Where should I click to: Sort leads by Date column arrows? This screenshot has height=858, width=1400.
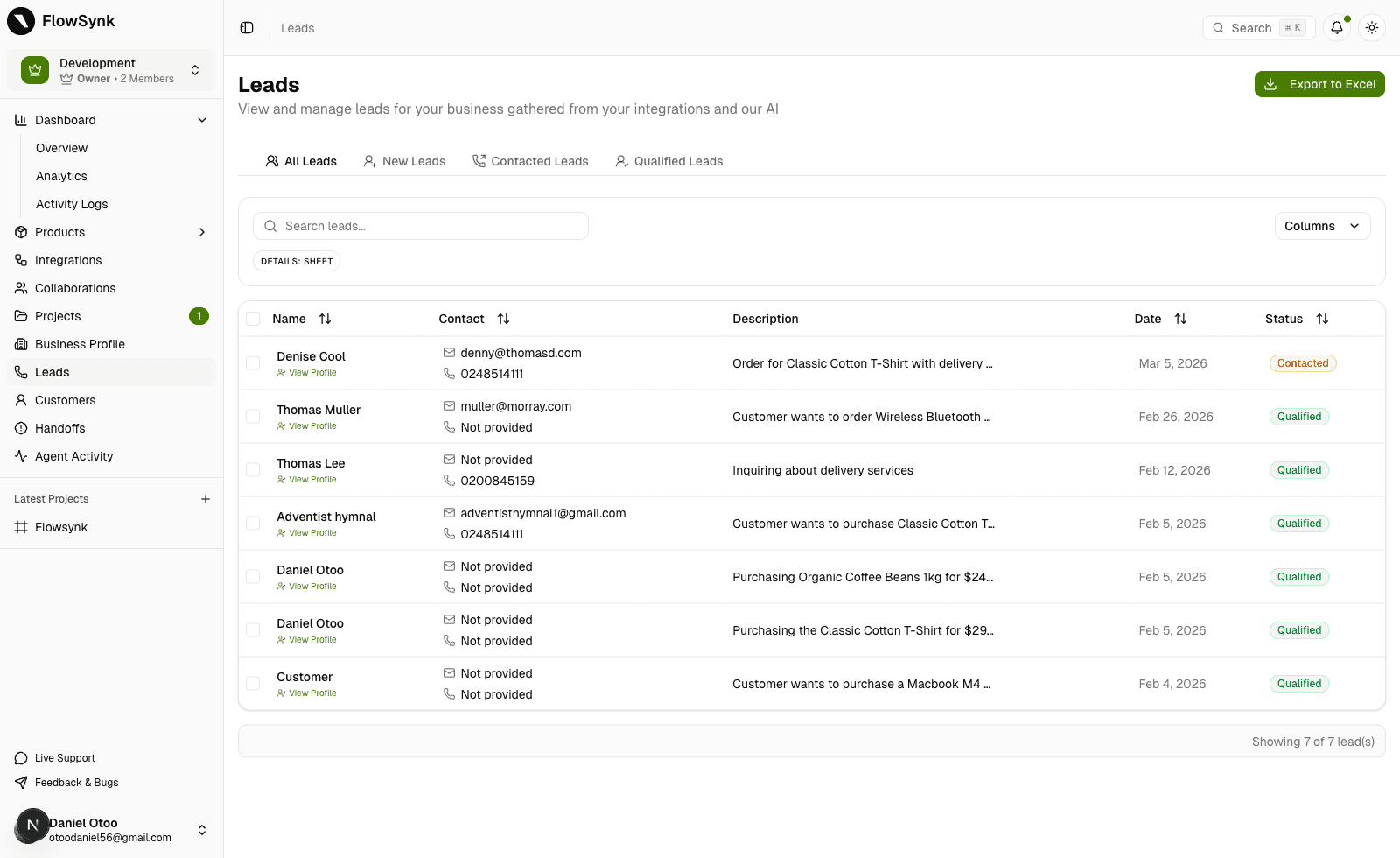[x=1180, y=319]
